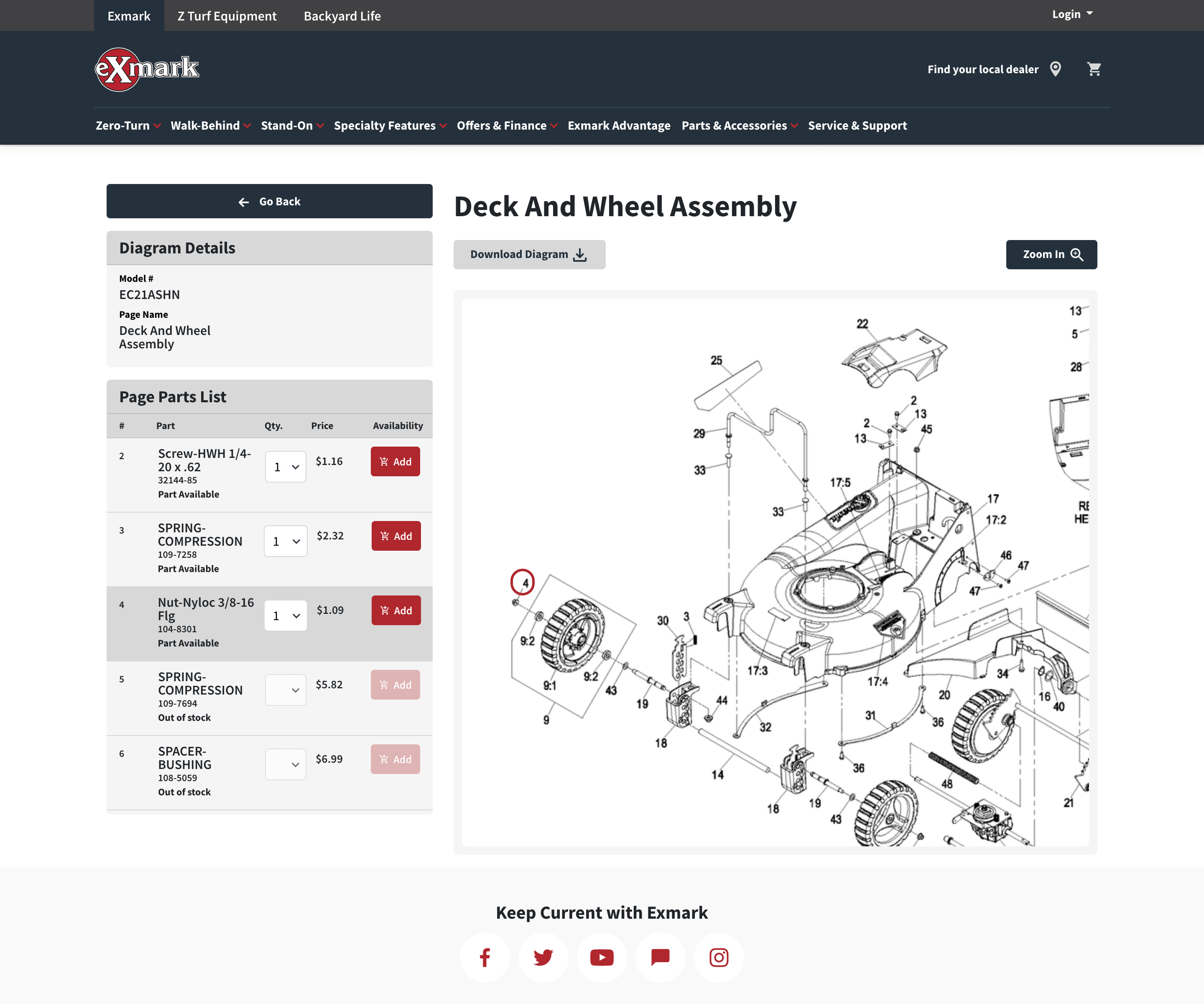Open the YouTube social icon
The width and height of the screenshot is (1204, 1004).
tap(602, 958)
